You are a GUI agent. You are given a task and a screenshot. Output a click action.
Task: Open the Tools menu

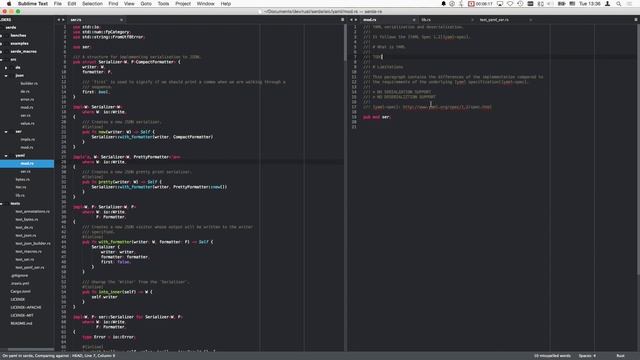tap(163, 4)
